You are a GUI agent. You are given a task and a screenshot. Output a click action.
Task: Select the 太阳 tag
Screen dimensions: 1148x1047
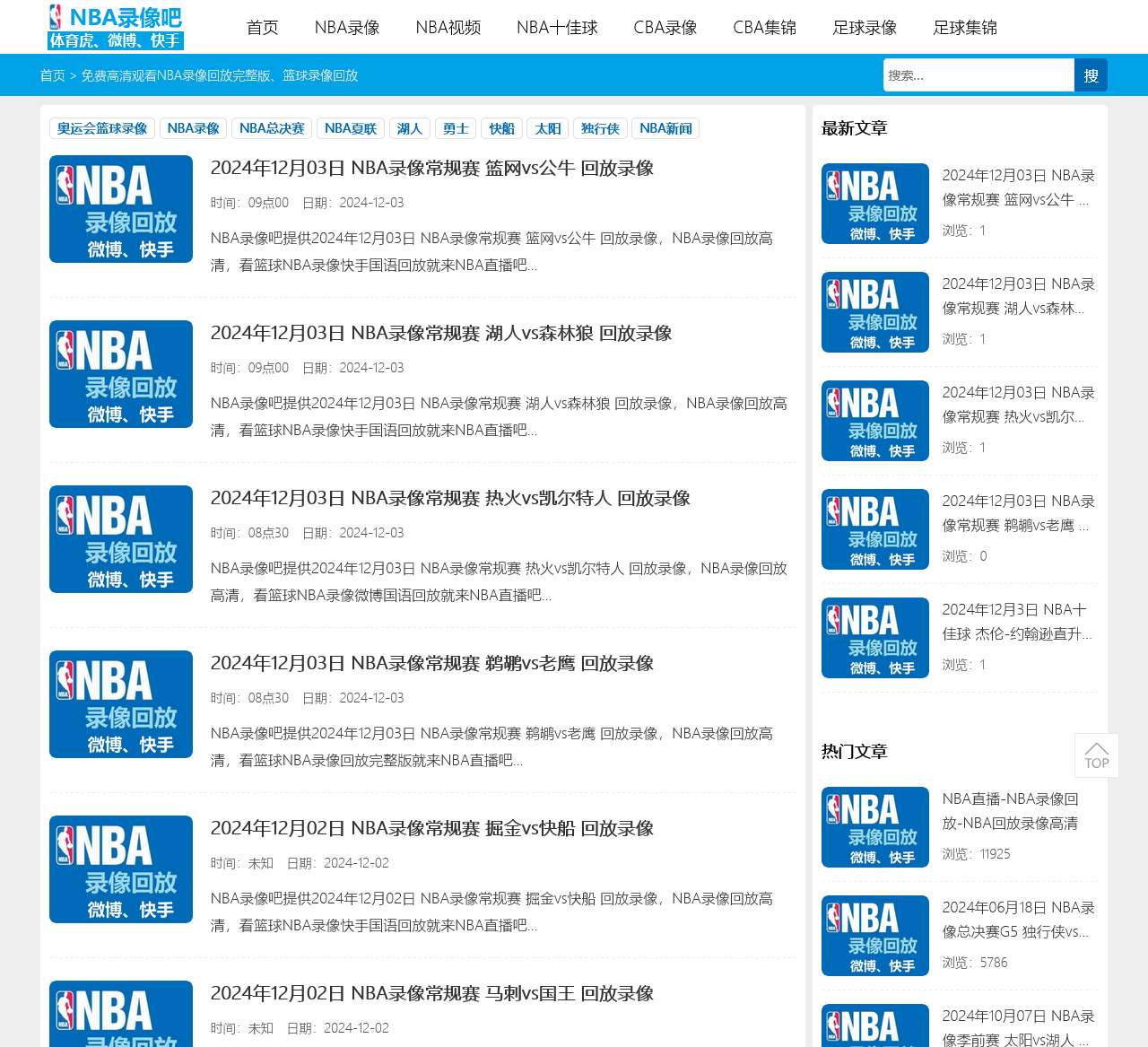click(548, 128)
